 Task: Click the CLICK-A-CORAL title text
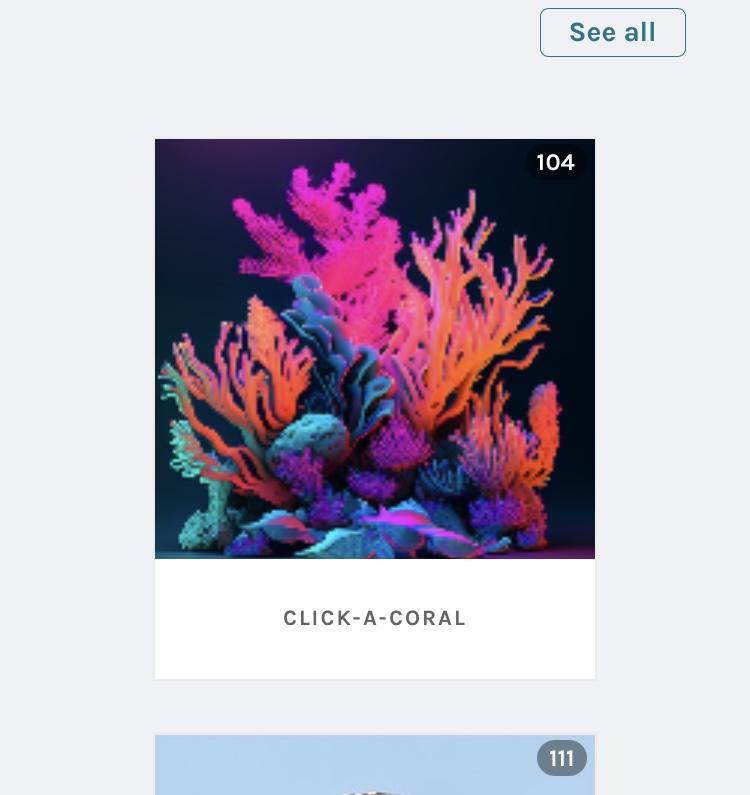(375, 618)
